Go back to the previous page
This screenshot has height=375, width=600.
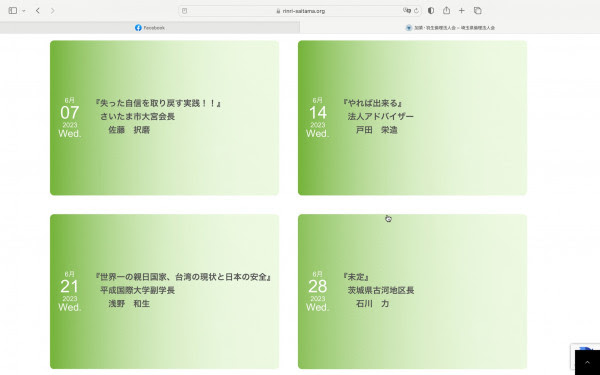pyautogui.click(x=38, y=11)
